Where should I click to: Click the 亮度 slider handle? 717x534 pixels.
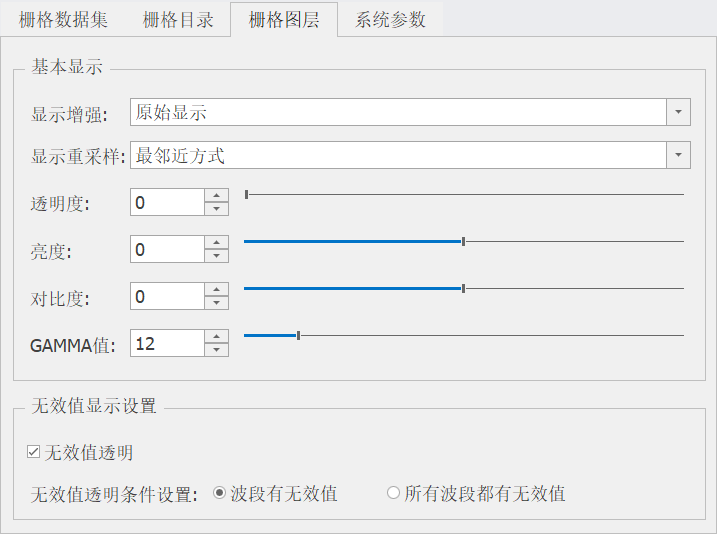463,241
